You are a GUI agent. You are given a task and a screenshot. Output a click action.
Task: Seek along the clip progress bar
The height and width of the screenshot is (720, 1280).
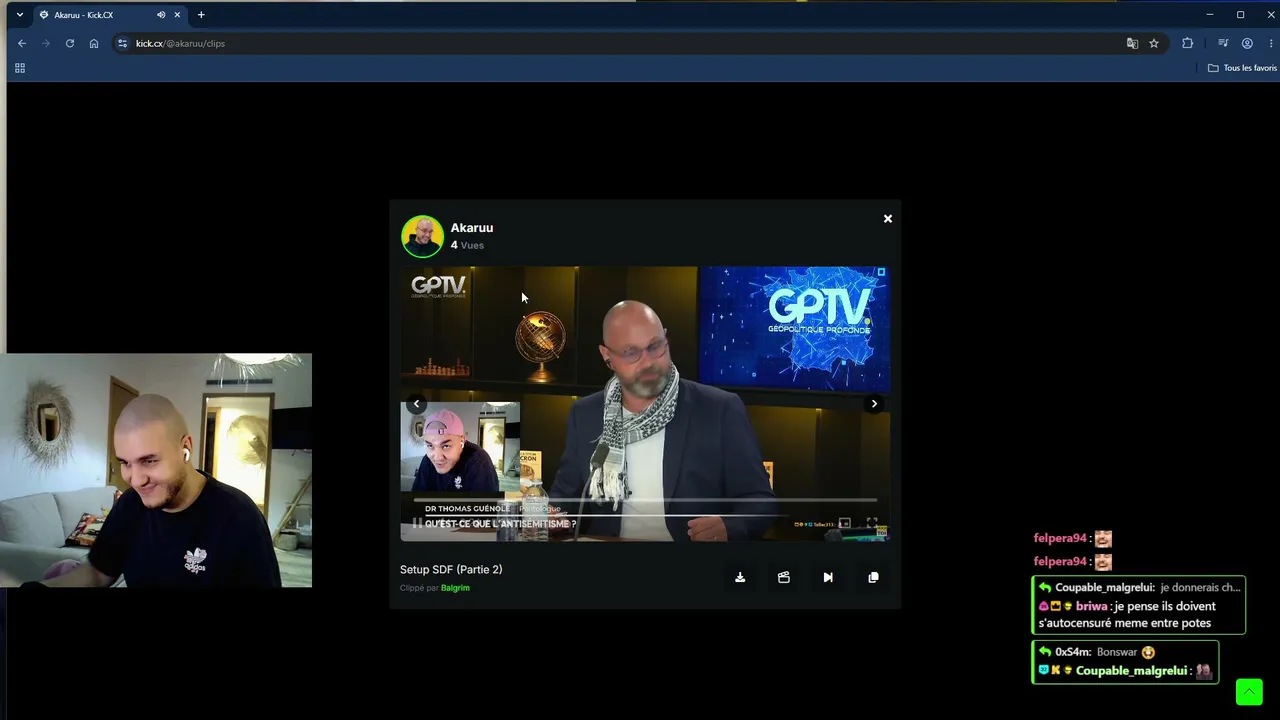pos(645,500)
